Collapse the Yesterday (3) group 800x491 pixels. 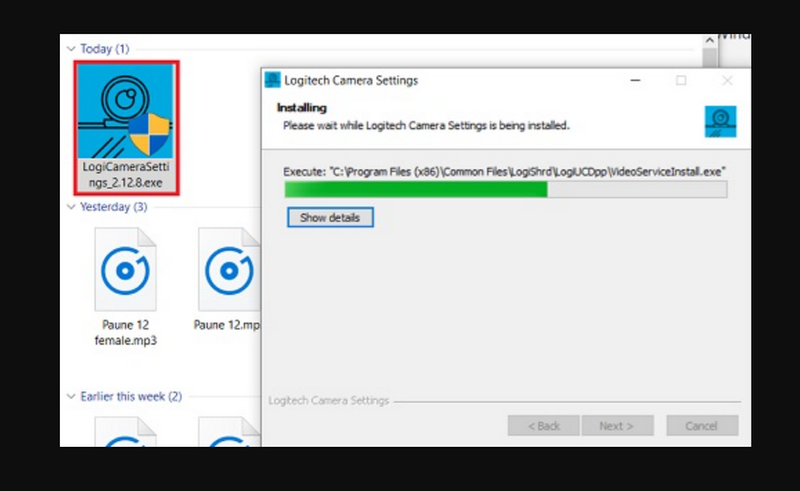tap(71, 207)
